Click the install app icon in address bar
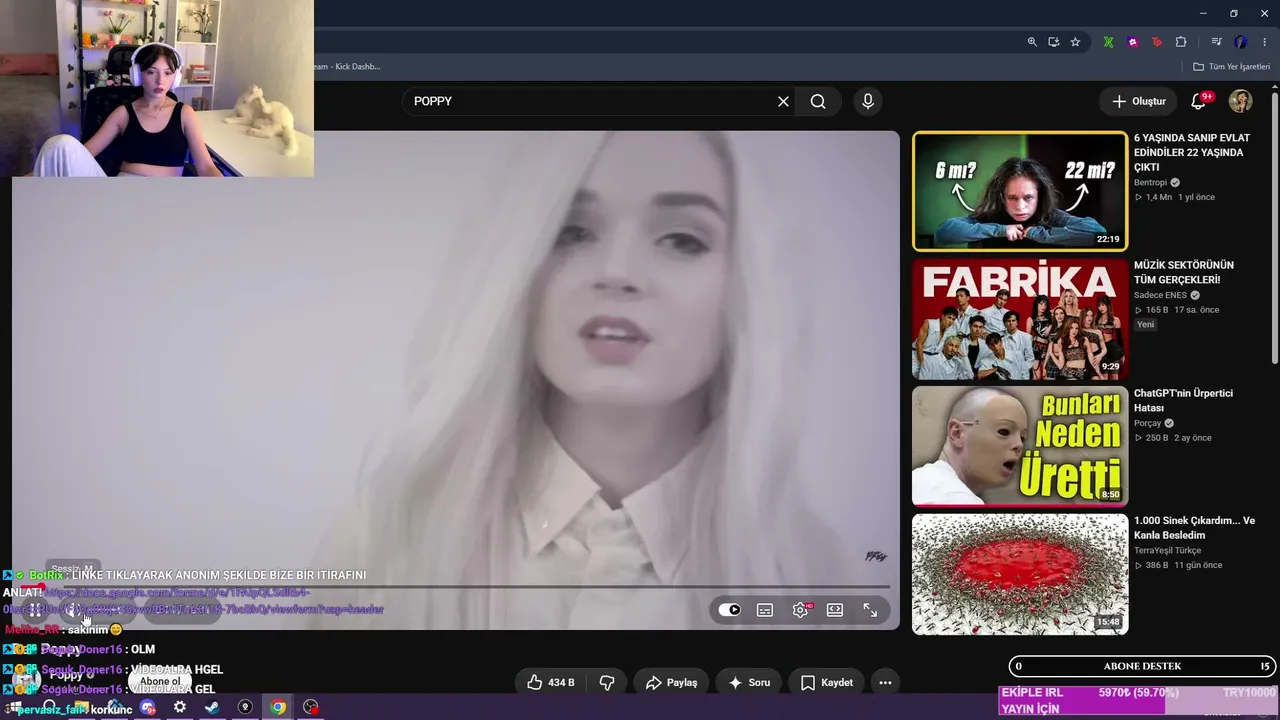Image resolution: width=1280 pixels, height=720 pixels. pos(1054,42)
